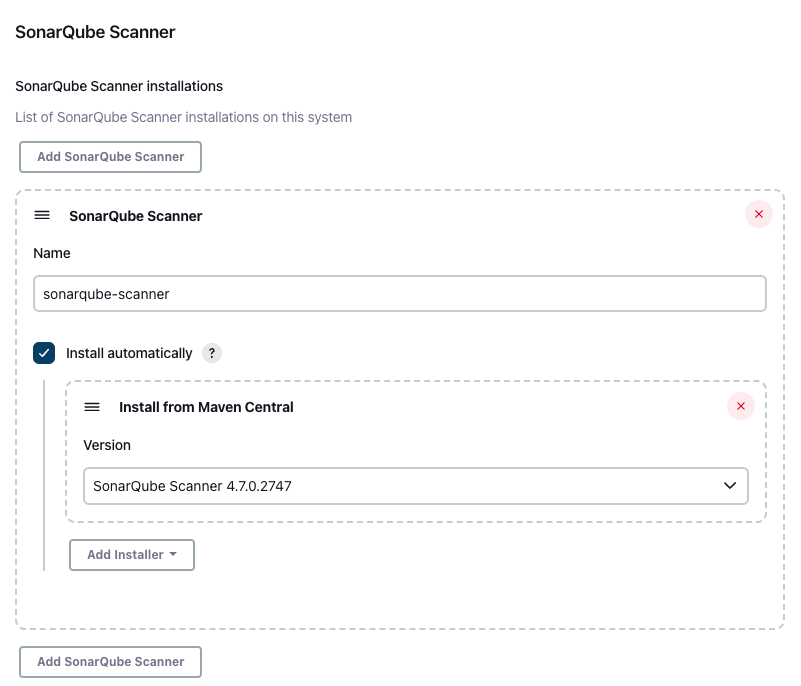
Task: Focus the Name field containing sonarqube-scanner
Action: [399, 294]
